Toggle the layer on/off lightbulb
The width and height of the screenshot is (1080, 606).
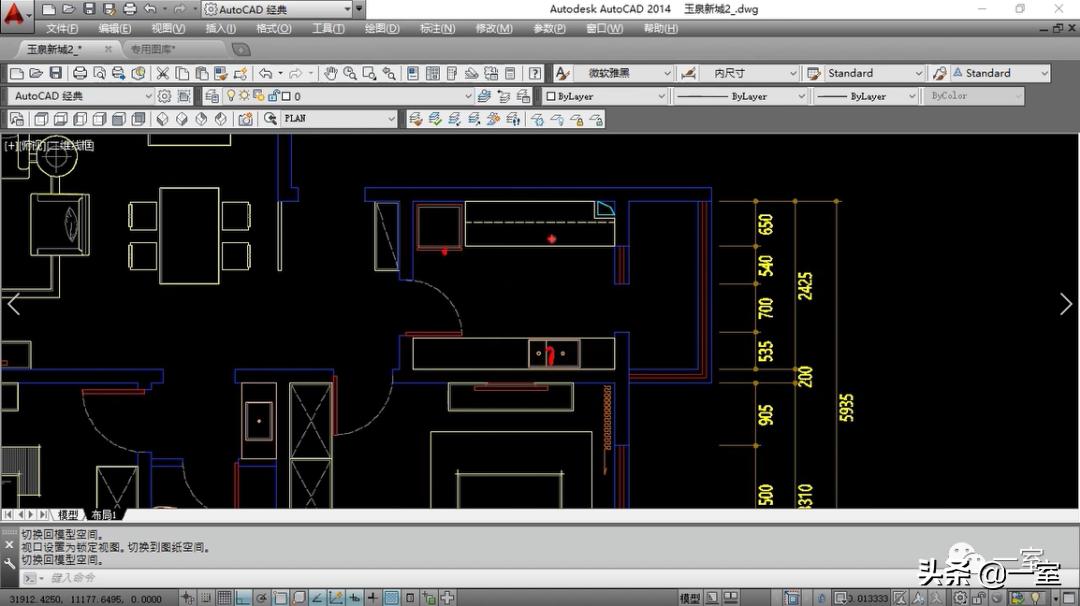[x=231, y=96]
